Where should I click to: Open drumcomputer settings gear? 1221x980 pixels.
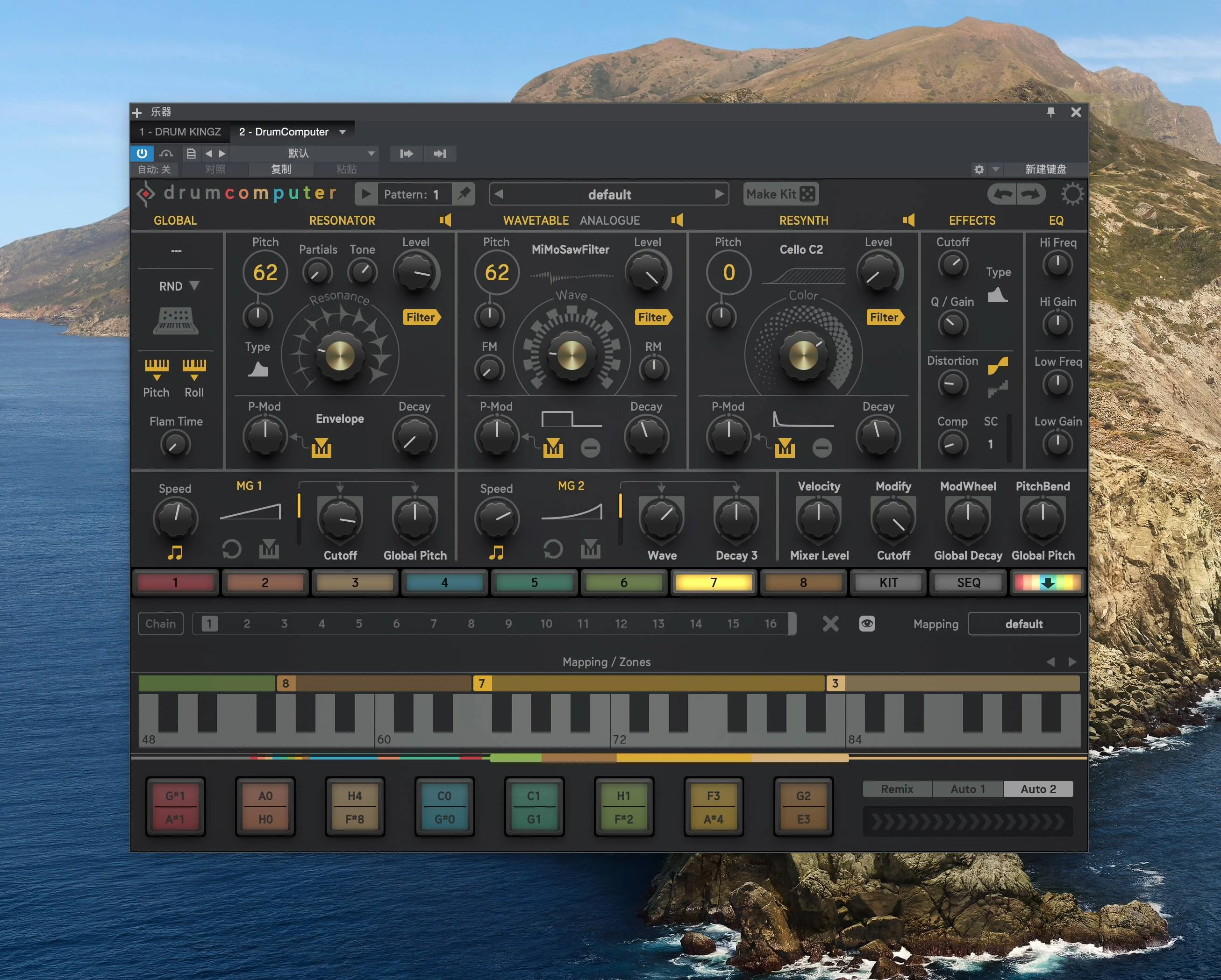tap(1071, 194)
